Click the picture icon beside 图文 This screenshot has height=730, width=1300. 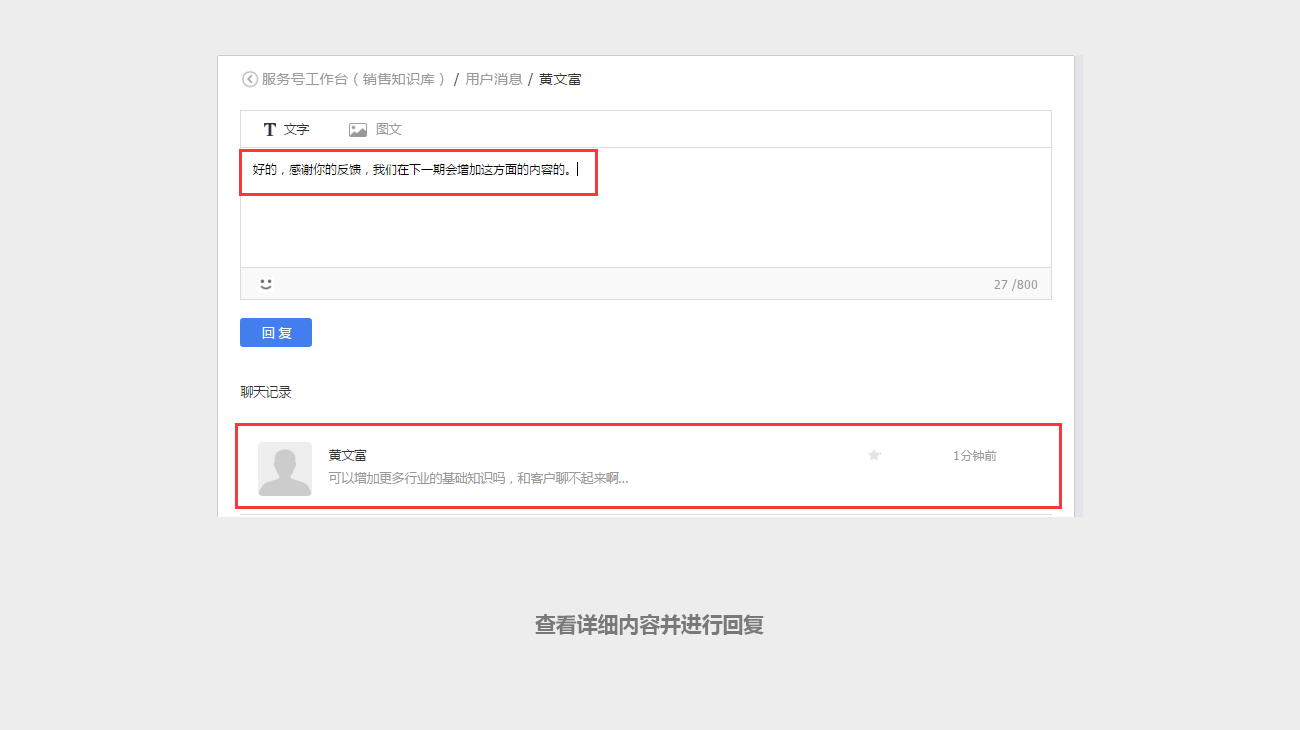(x=357, y=130)
